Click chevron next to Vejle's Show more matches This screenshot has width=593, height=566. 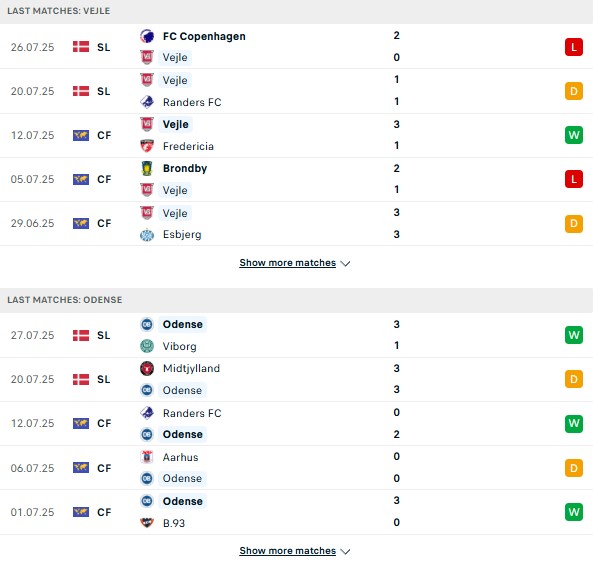coord(345,264)
